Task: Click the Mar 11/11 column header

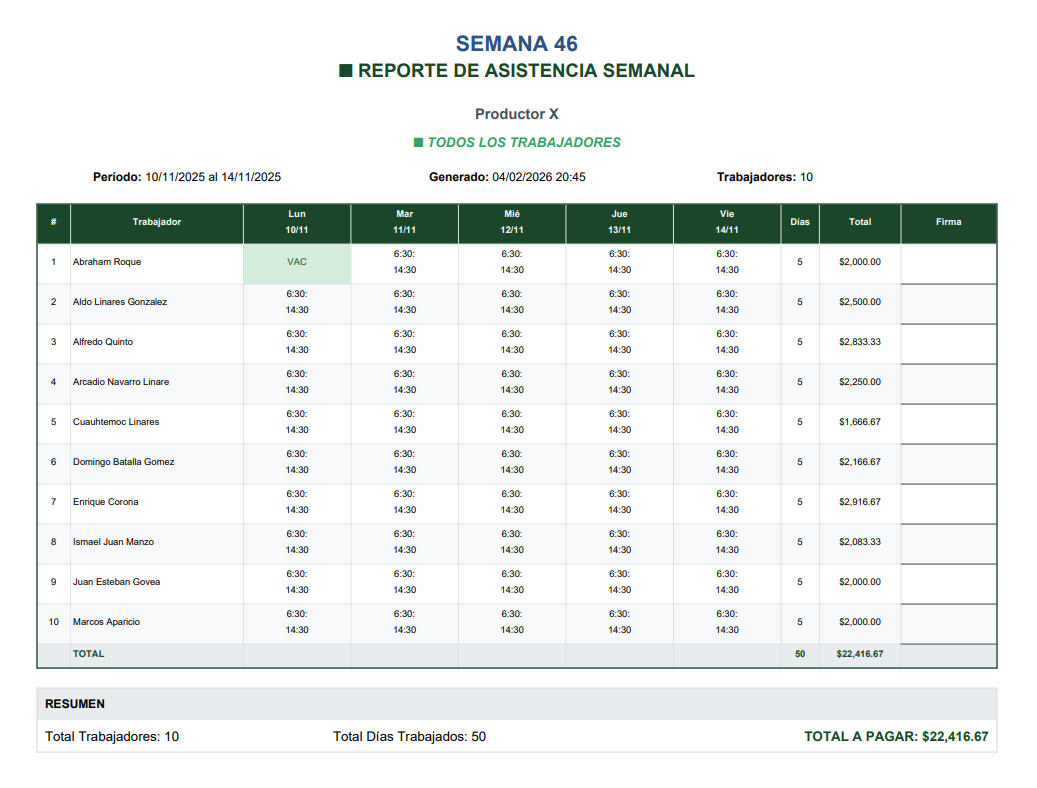Action: [x=405, y=222]
